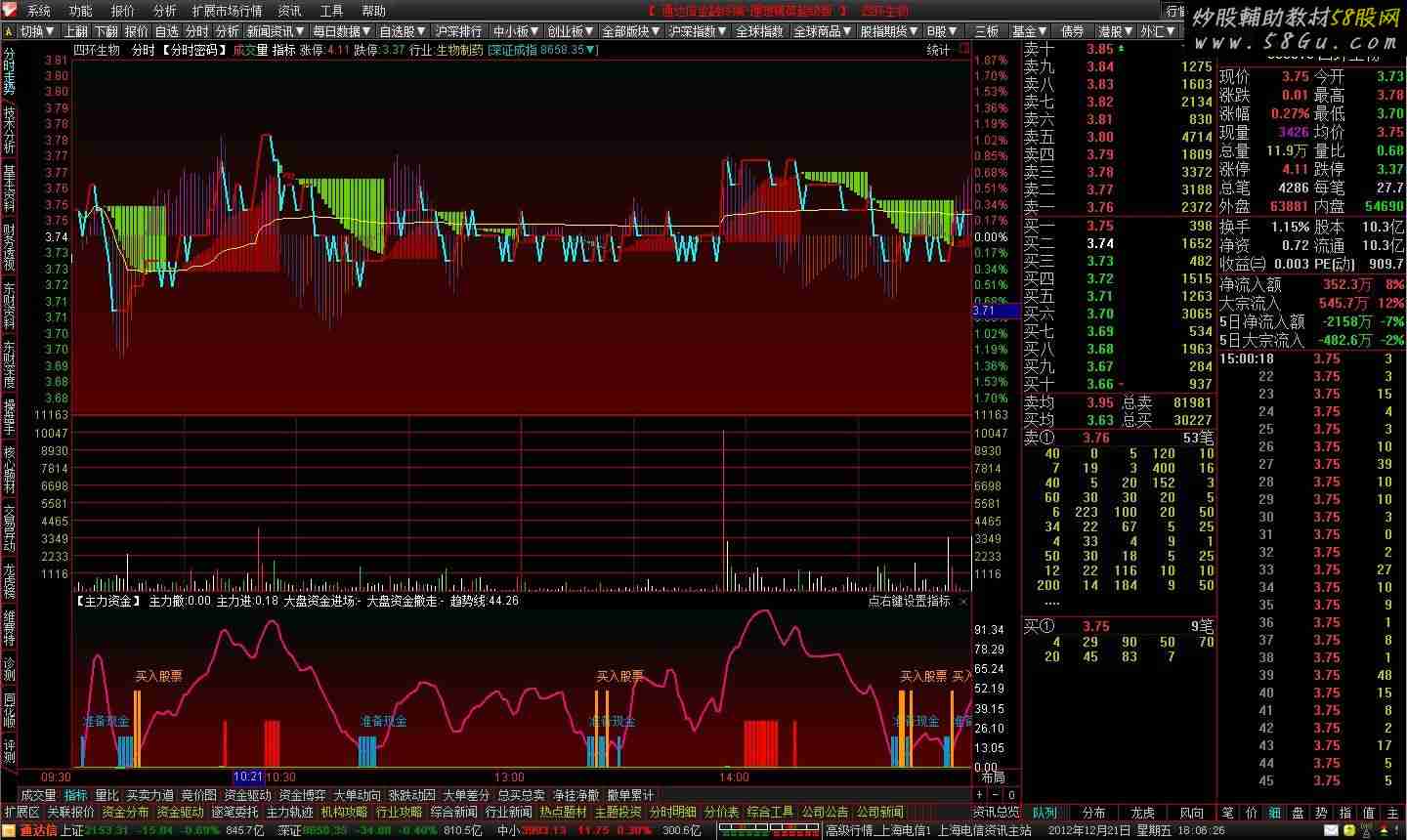This screenshot has width=1407, height=840.
Task: Select the 热点题材 bottom tab
Action: [564, 813]
